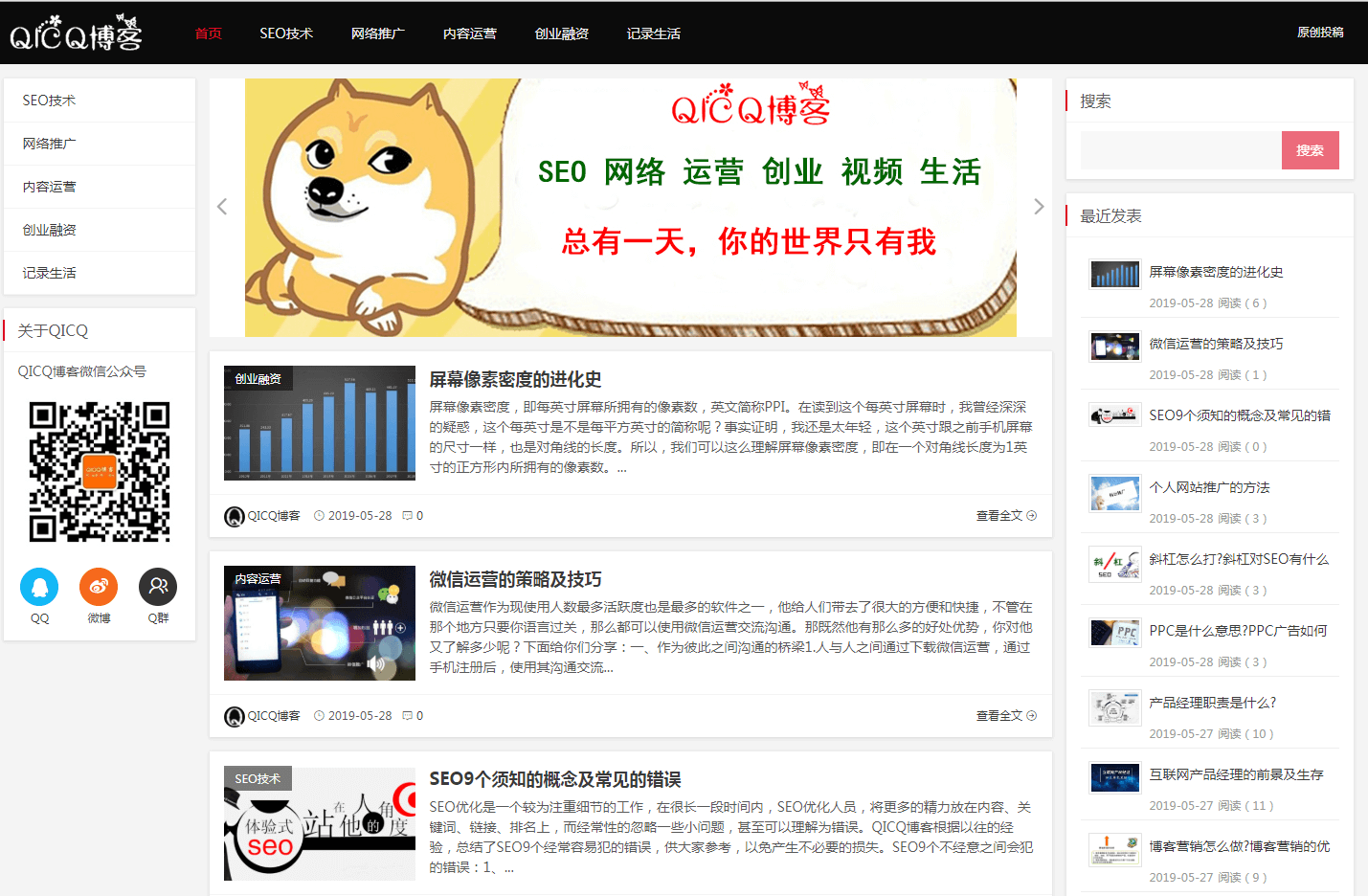The image size is (1368, 896).
Task: Click author avatar under first article
Action: click(x=235, y=517)
